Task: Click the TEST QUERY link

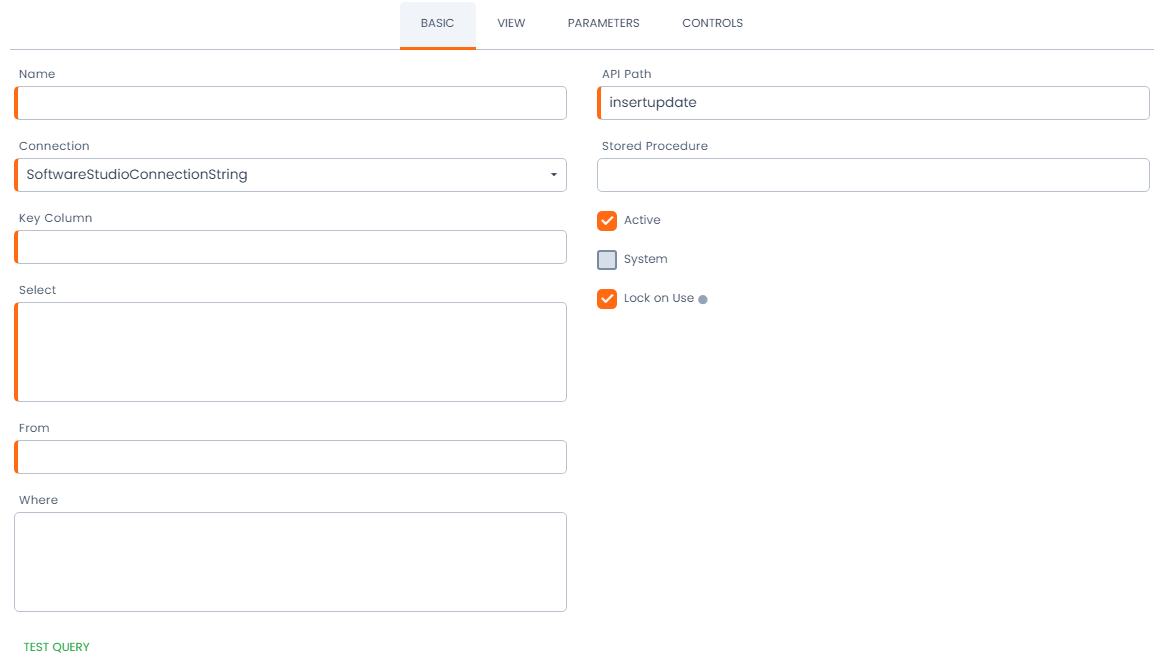Action: coord(57,647)
